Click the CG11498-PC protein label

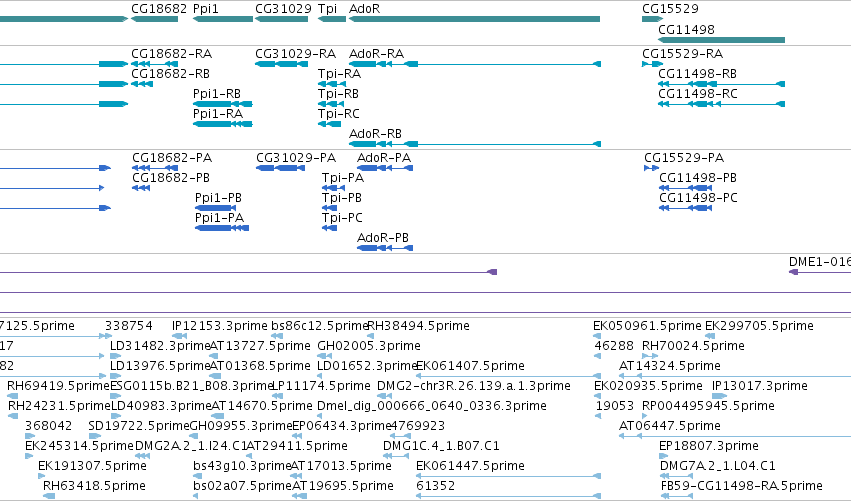click(x=698, y=198)
